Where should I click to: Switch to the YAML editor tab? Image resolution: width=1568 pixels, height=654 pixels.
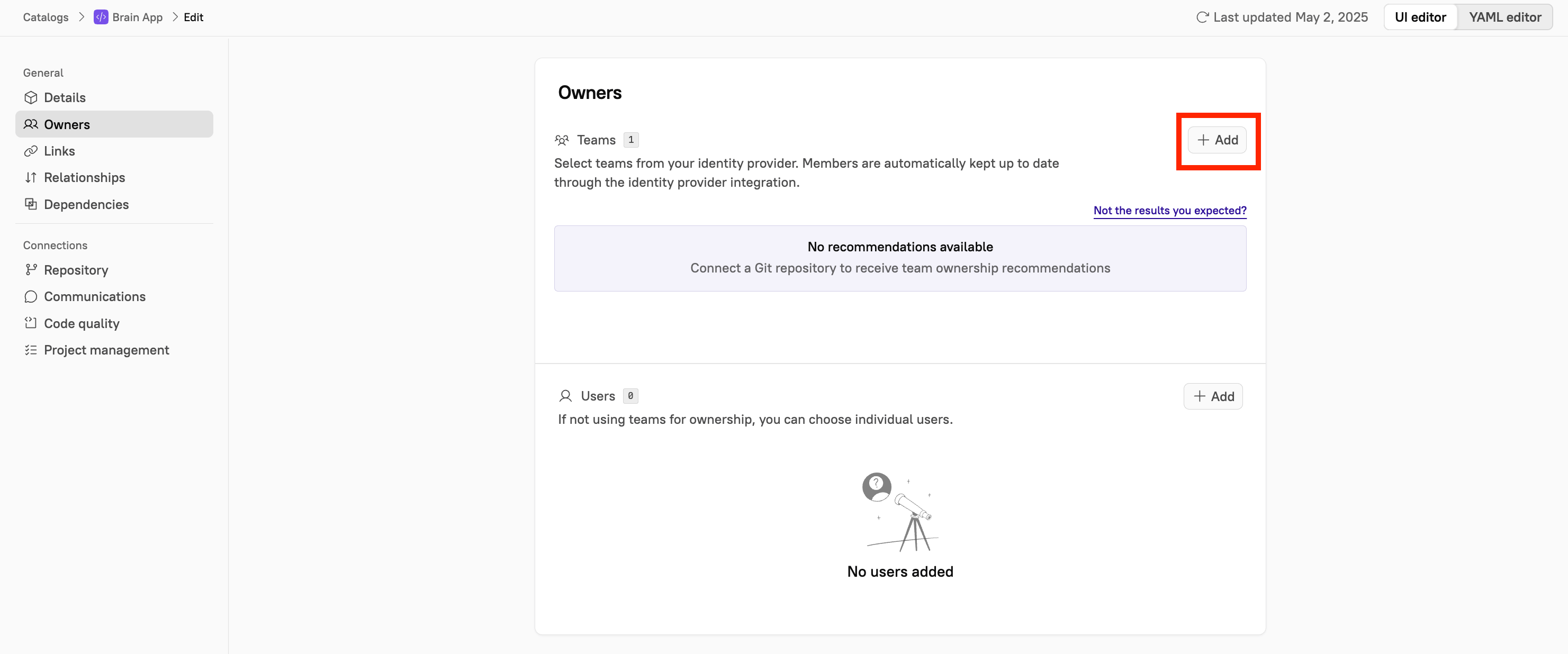tap(1504, 17)
